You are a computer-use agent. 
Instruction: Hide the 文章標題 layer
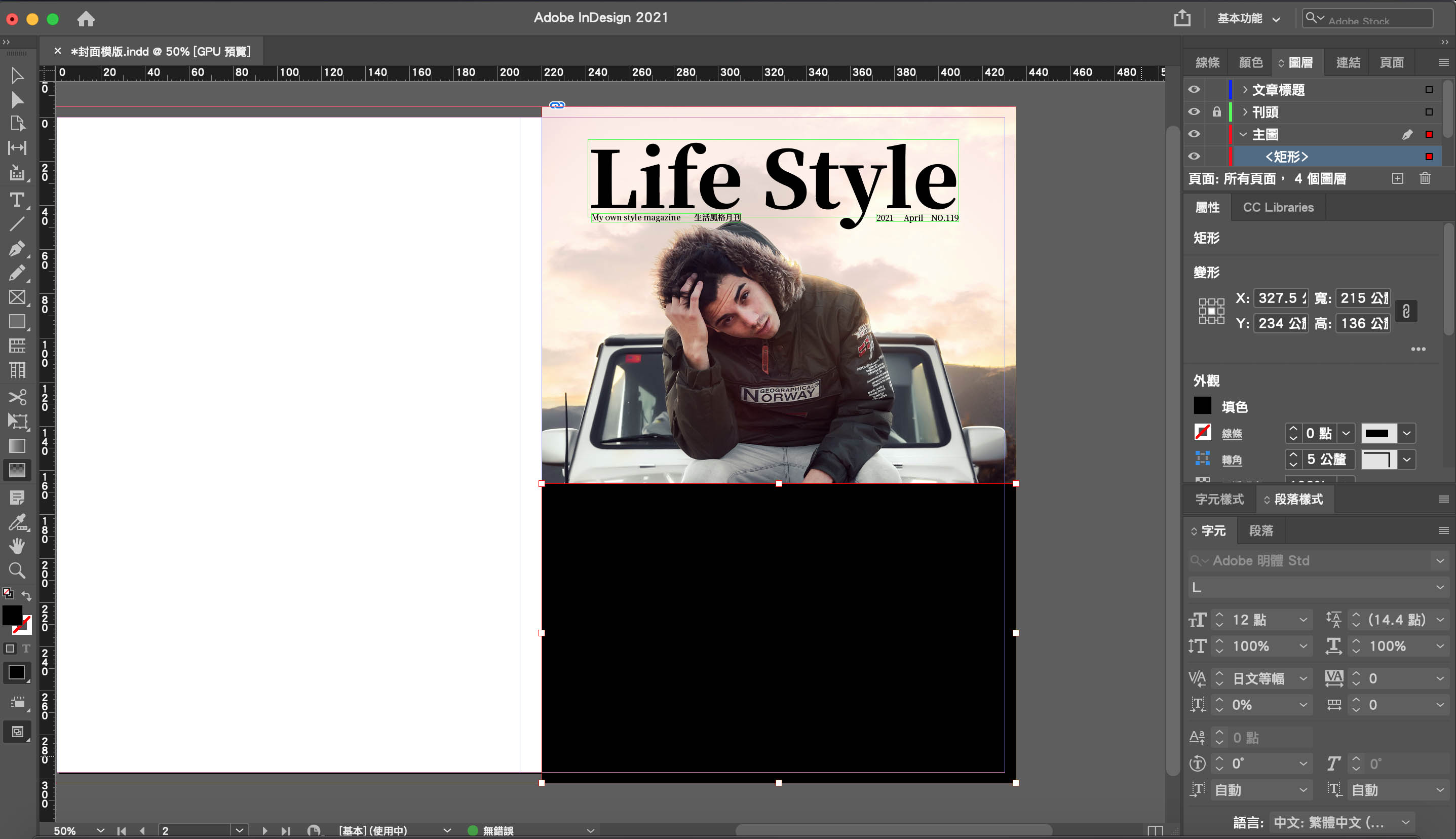tap(1194, 89)
